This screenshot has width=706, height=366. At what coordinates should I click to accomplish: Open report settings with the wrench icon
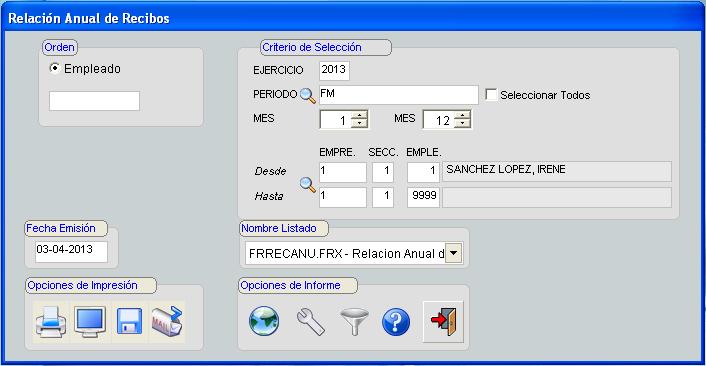pyautogui.click(x=311, y=321)
